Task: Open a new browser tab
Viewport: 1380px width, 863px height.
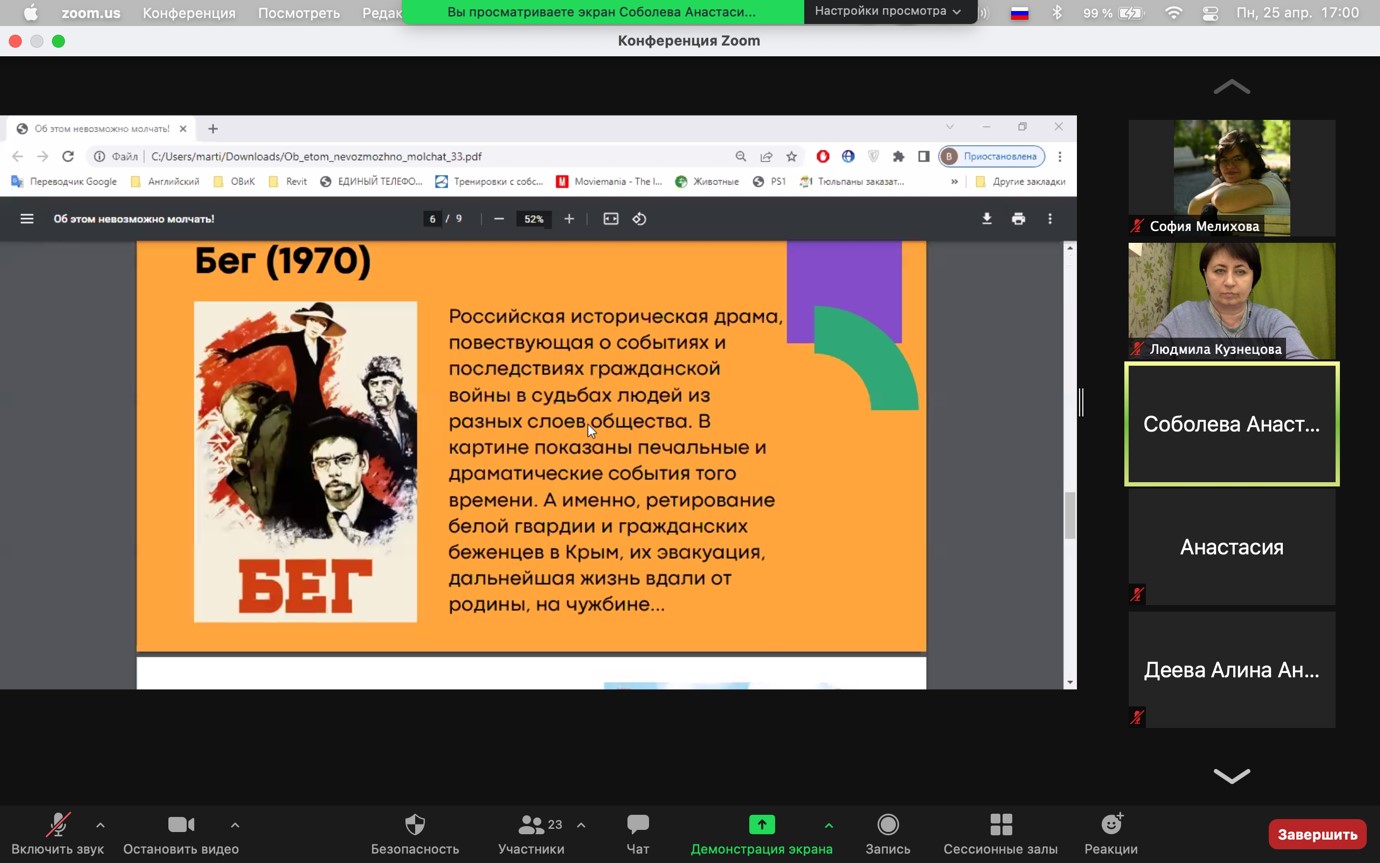Action: [x=213, y=128]
